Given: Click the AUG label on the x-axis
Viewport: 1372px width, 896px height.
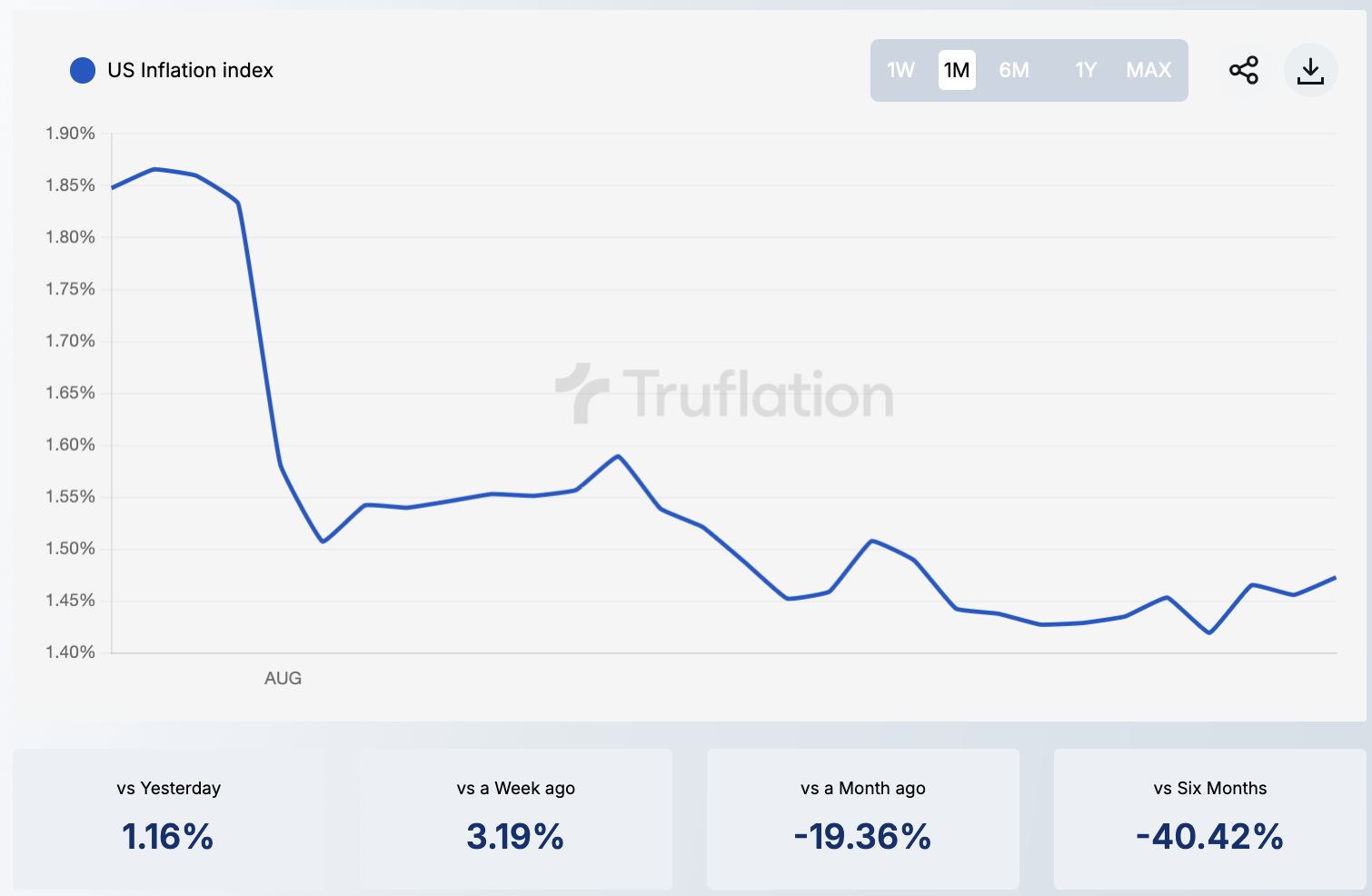Looking at the screenshot, I should pos(283,678).
